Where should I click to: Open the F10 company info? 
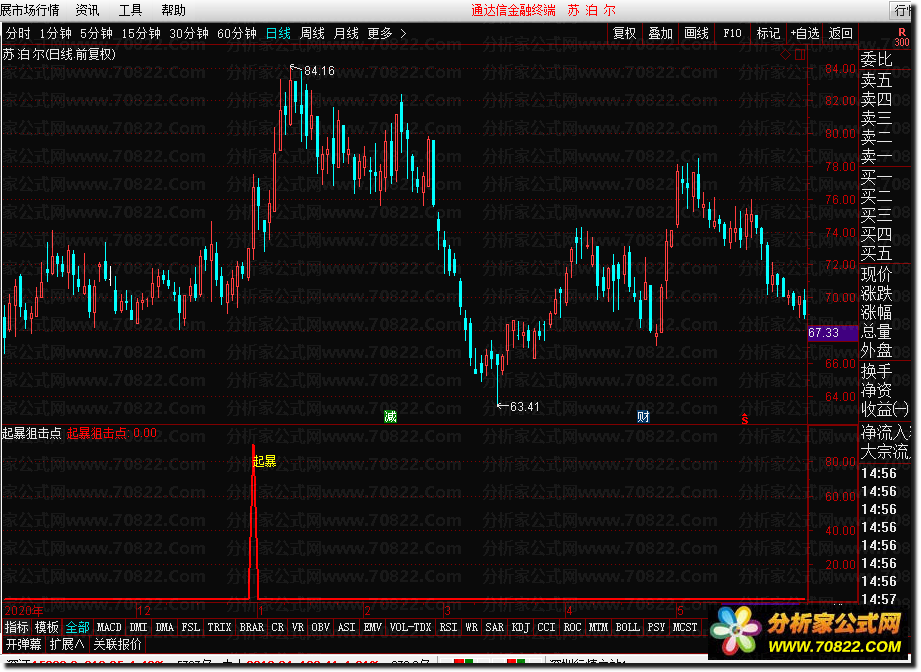[732, 33]
